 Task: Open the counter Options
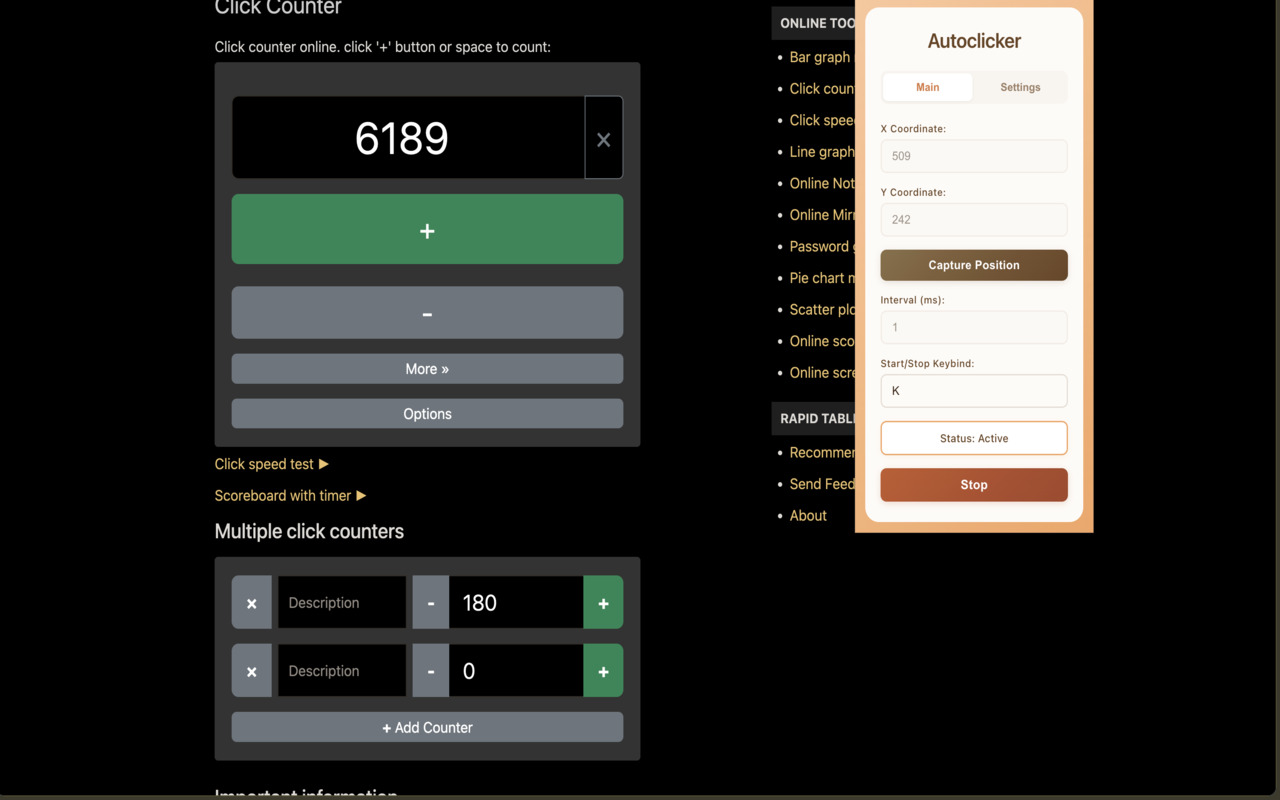click(x=427, y=413)
